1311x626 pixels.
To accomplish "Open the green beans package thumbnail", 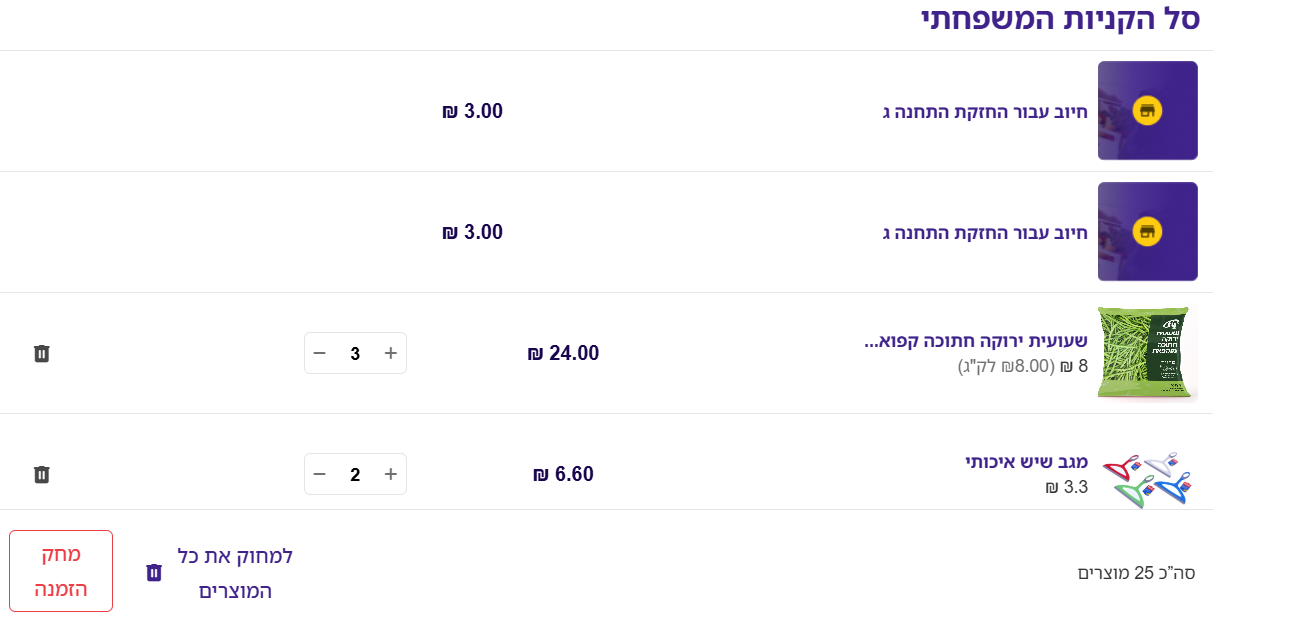I will point(1147,353).
